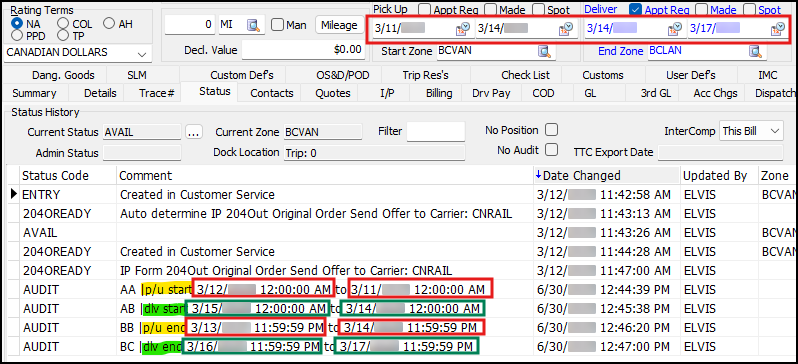Viewport: 798px width, 364px height.
Task: Switch to the Summary tab
Action: pyautogui.click(x=34, y=93)
